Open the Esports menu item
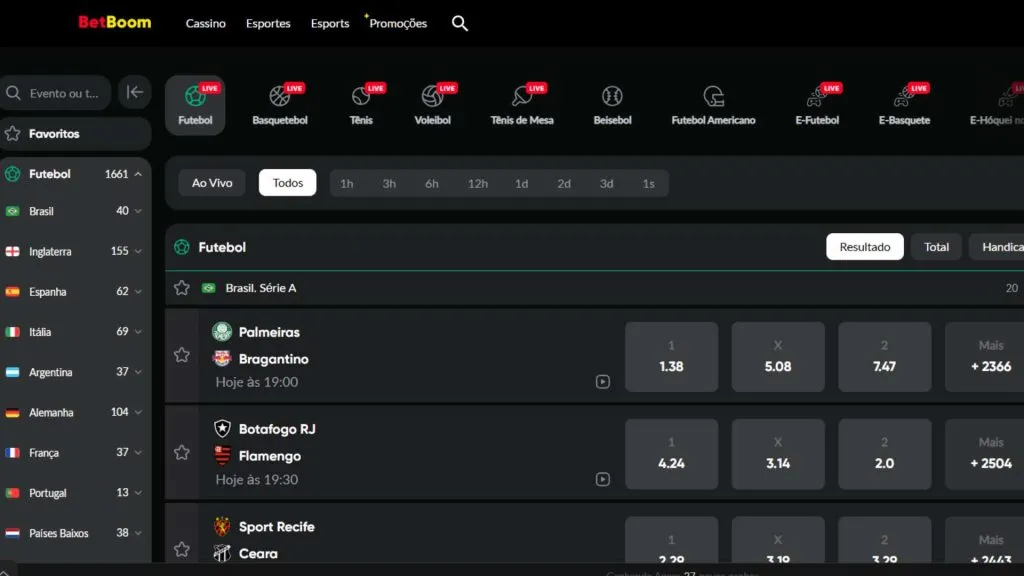The height and width of the screenshot is (576, 1024). coord(329,23)
